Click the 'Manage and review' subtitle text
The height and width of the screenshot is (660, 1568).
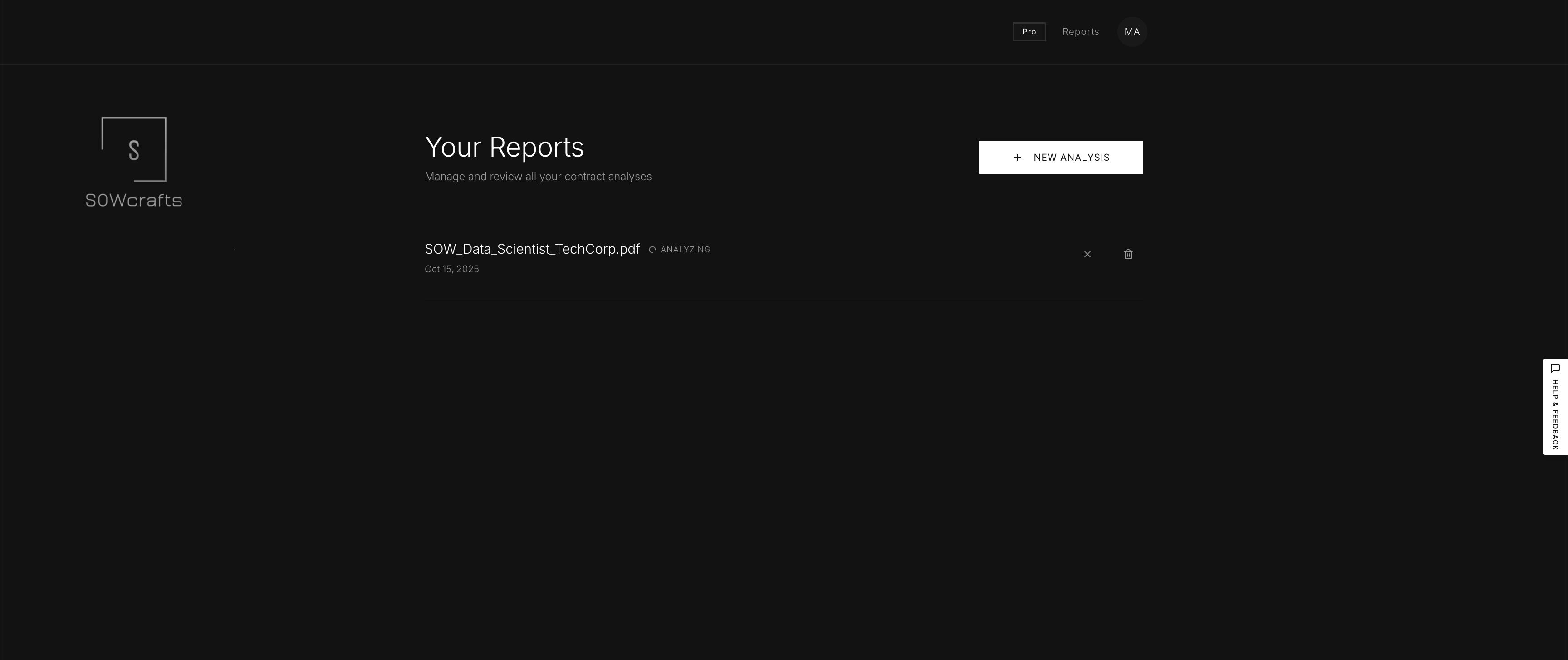coord(538,177)
